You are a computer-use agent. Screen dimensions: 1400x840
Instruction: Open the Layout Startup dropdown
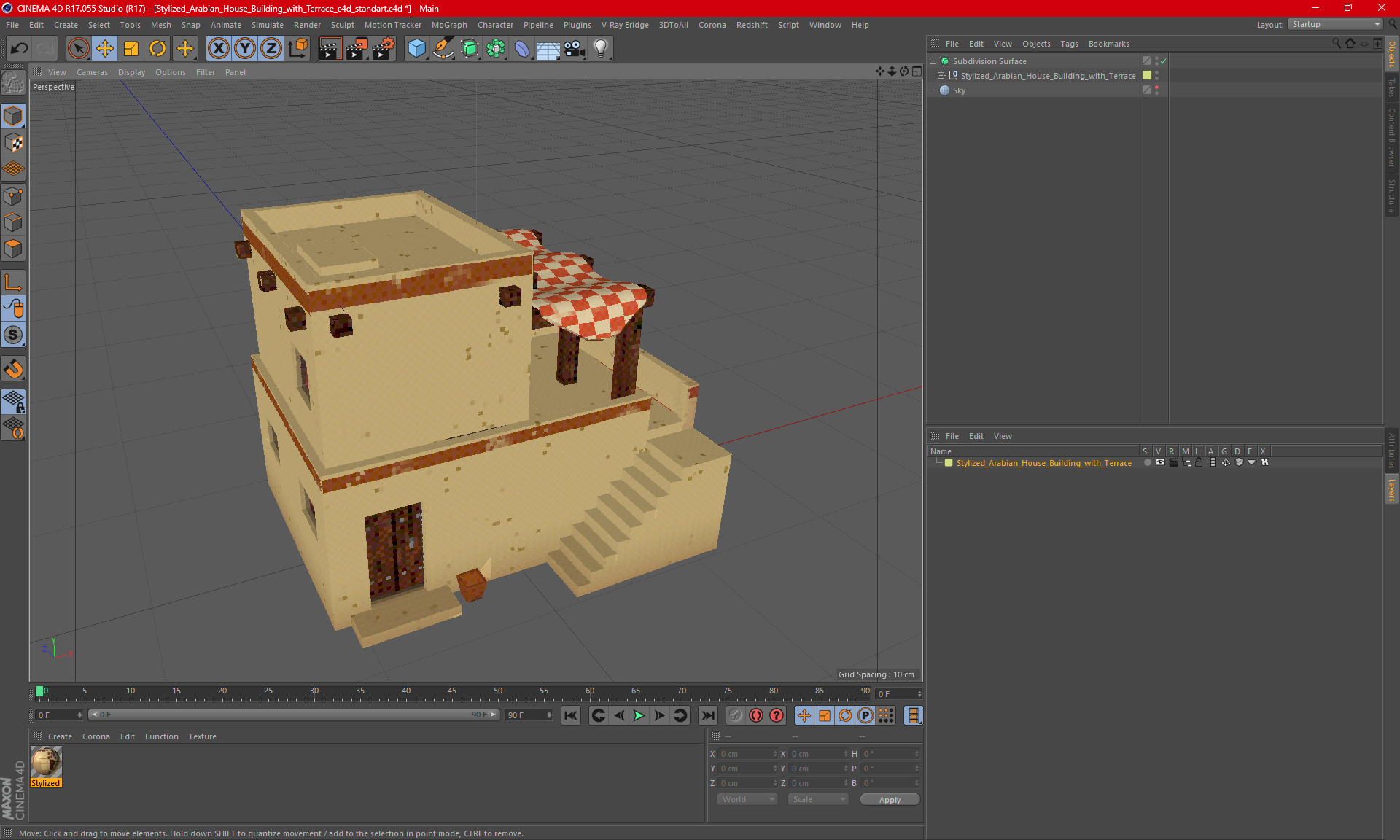pos(1335,24)
